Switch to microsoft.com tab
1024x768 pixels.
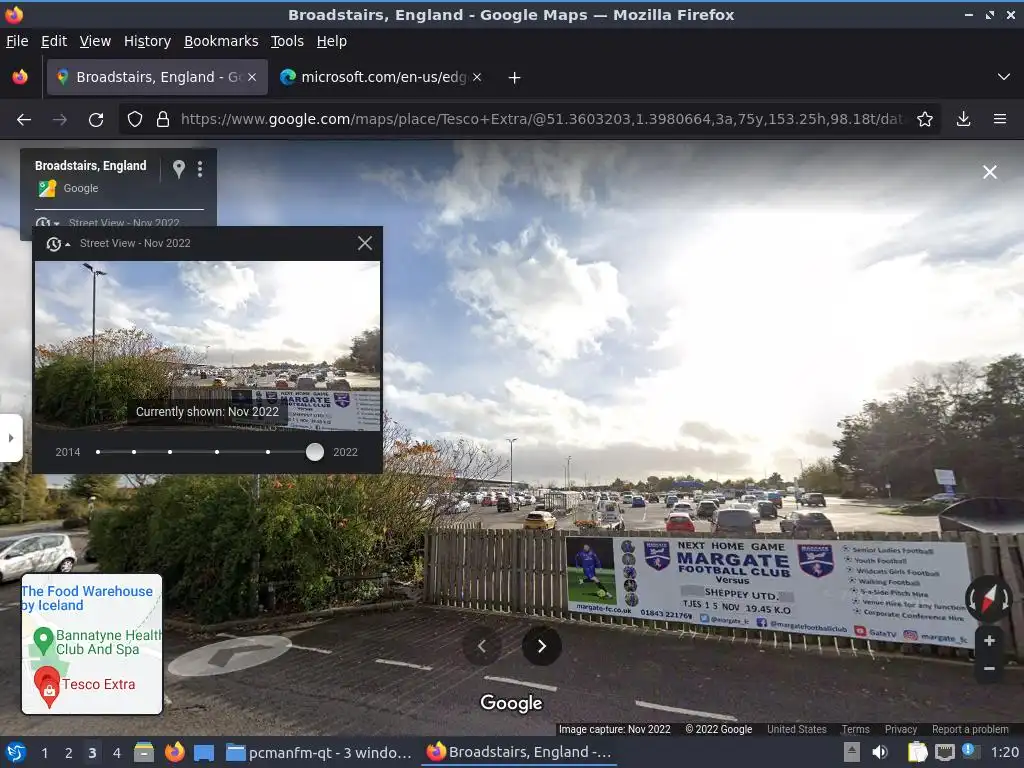click(381, 77)
